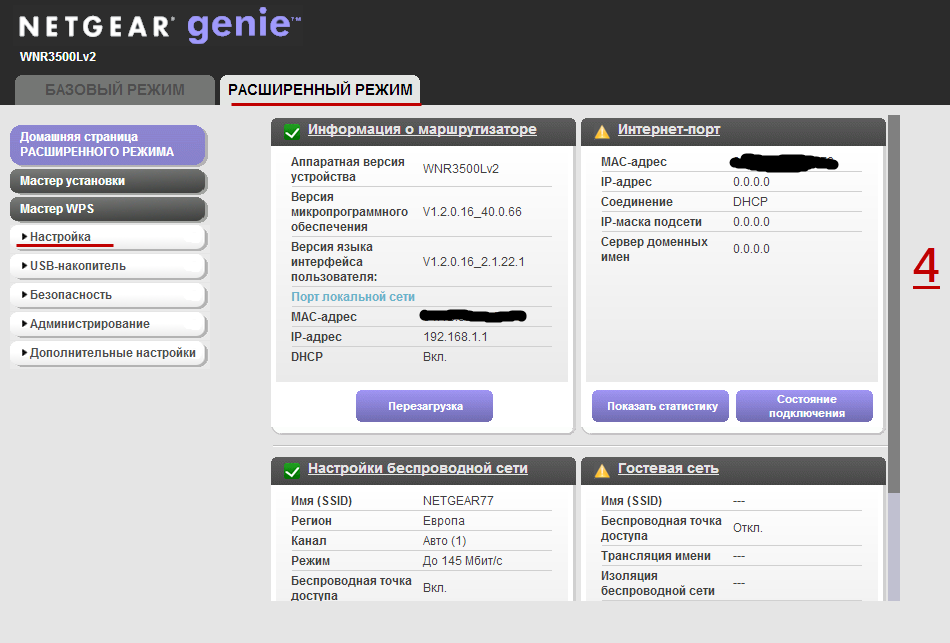Click the NETGEAR genie logo
The image size is (950, 643).
pyautogui.click(x=160, y=26)
